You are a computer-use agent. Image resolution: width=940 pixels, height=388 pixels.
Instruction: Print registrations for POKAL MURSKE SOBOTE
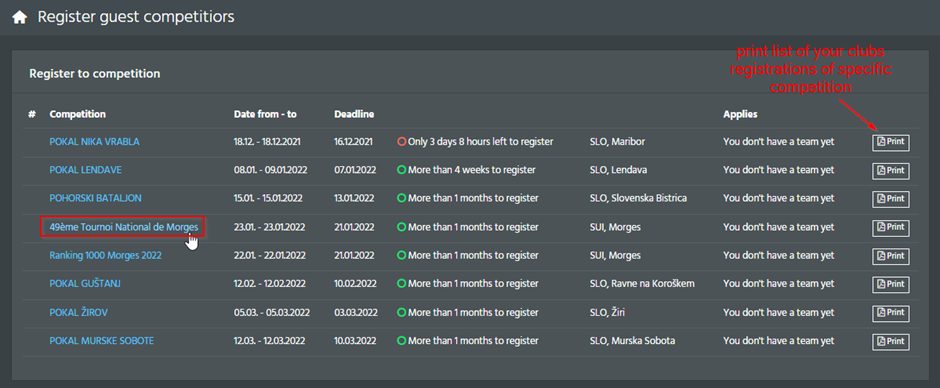click(x=891, y=342)
